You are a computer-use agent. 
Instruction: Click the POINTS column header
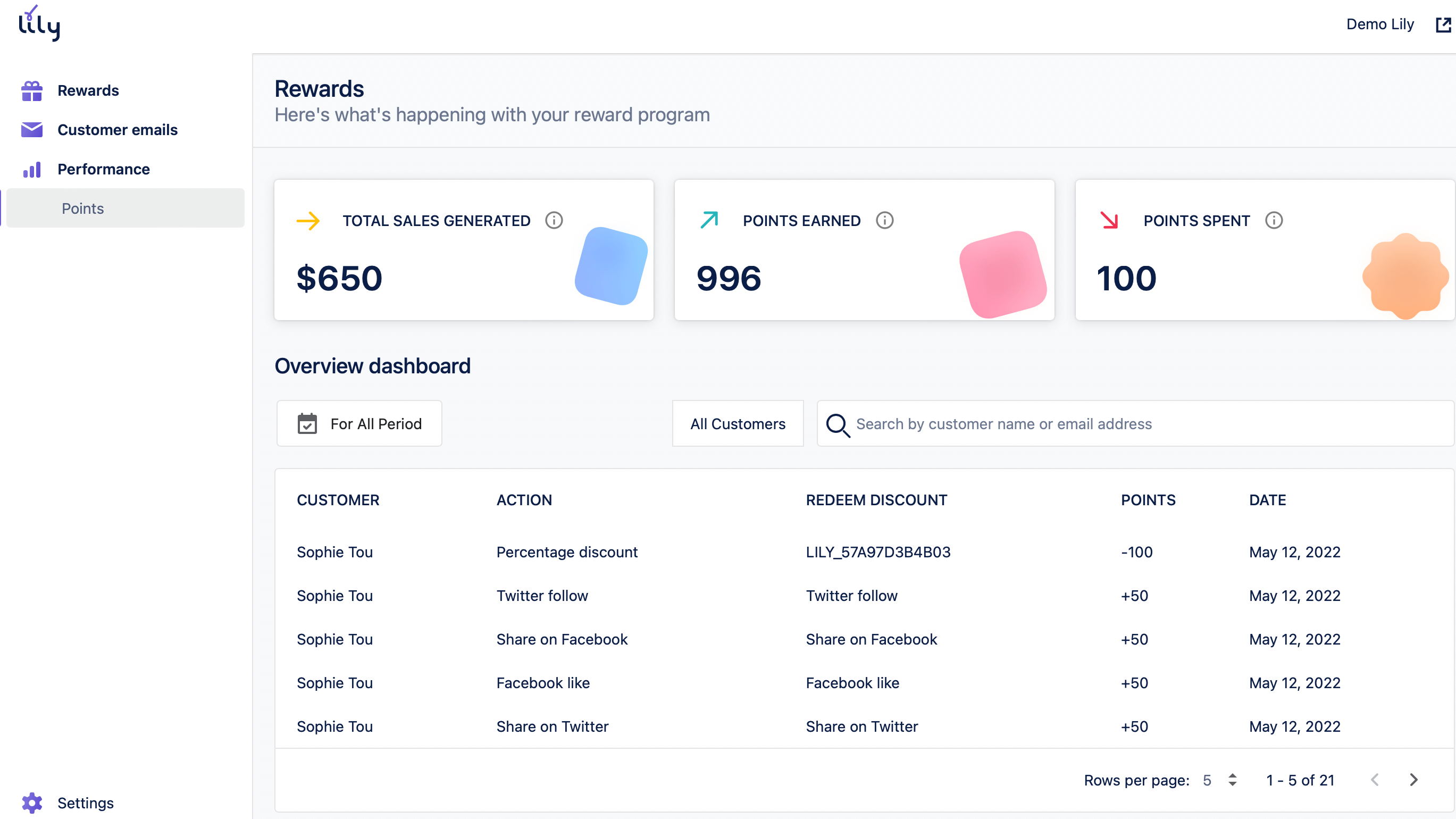pos(1148,500)
